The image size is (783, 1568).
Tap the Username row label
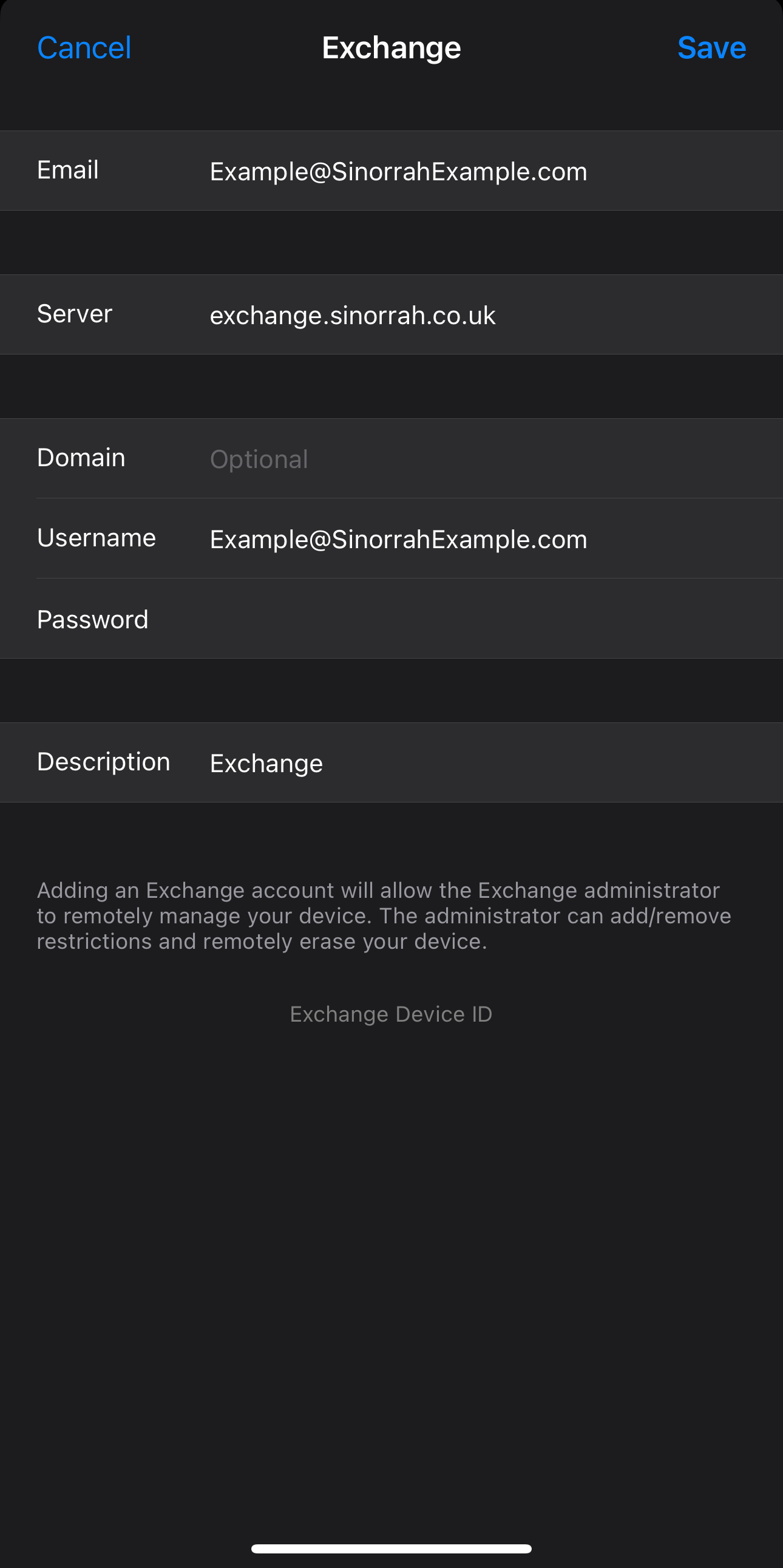[x=96, y=538]
